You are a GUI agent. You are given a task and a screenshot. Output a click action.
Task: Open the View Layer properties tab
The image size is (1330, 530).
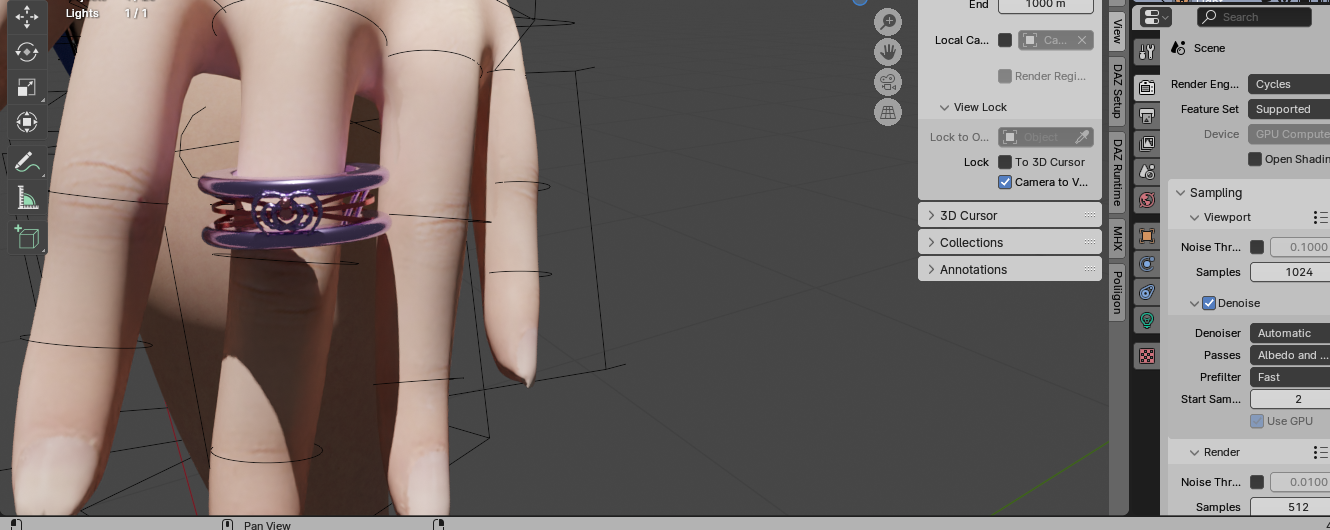tap(1147, 144)
